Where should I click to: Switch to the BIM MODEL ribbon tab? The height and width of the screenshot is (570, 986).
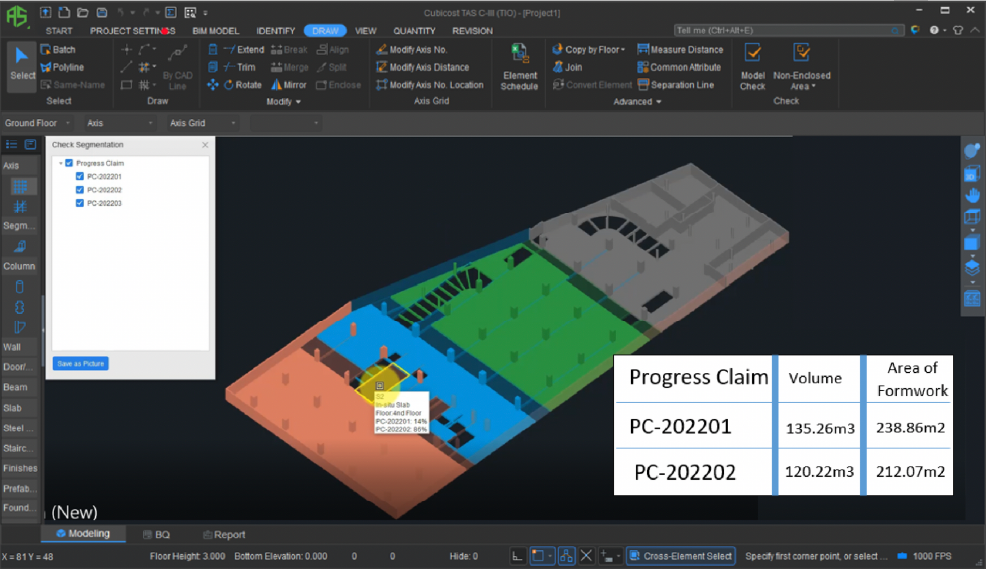coord(215,31)
